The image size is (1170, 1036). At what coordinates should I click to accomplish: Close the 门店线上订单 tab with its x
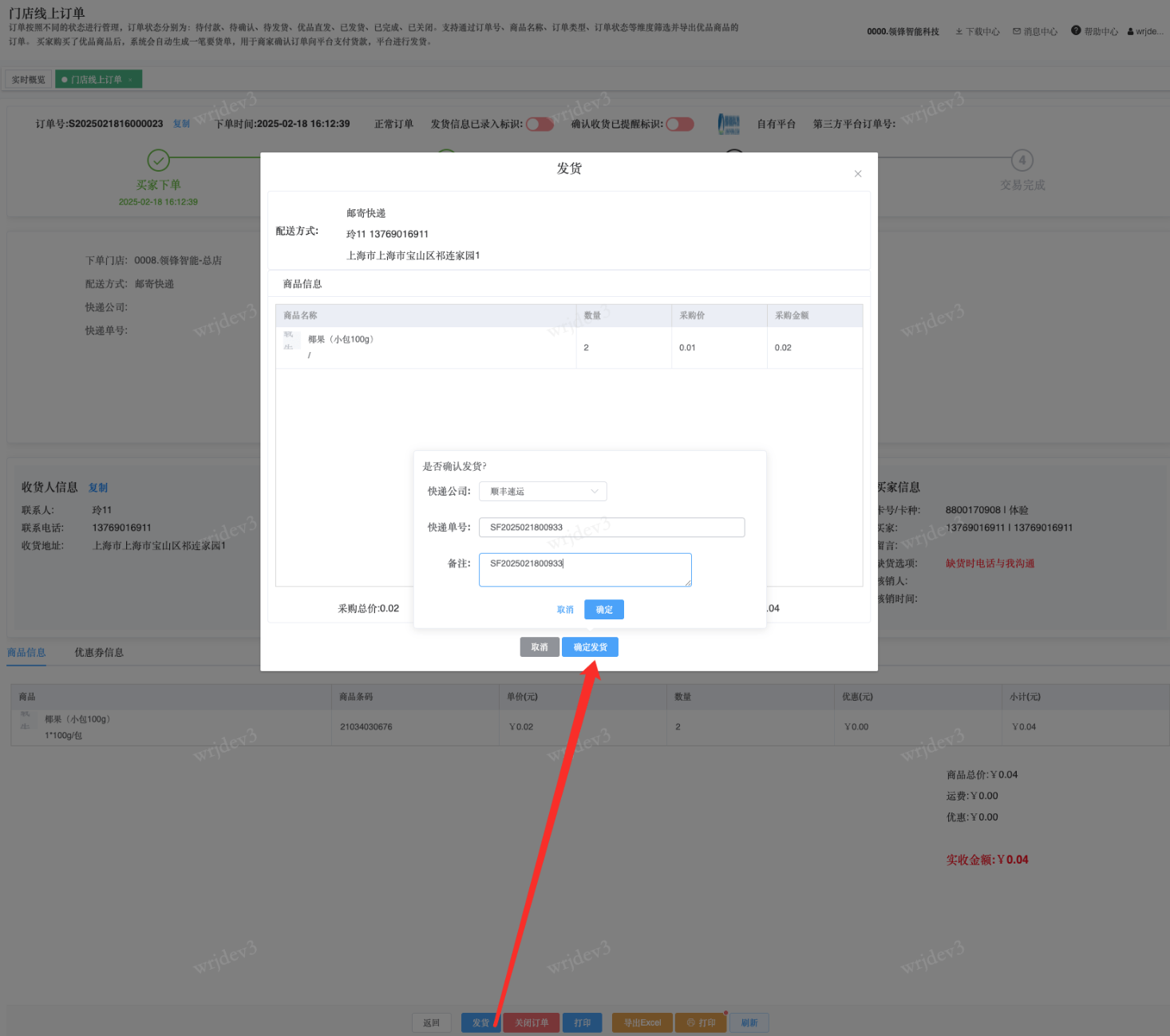coord(130,80)
